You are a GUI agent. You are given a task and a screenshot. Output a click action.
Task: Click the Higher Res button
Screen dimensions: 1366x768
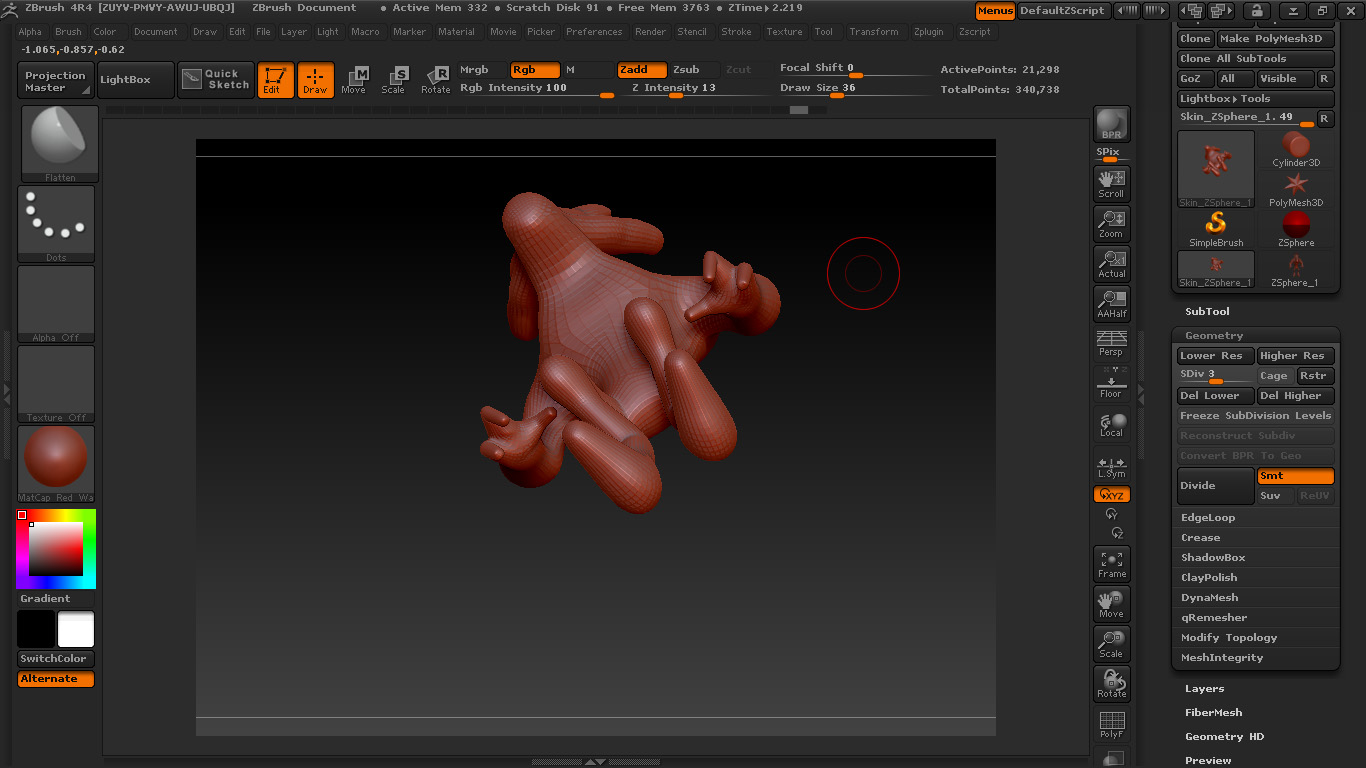click(1295, 356)
